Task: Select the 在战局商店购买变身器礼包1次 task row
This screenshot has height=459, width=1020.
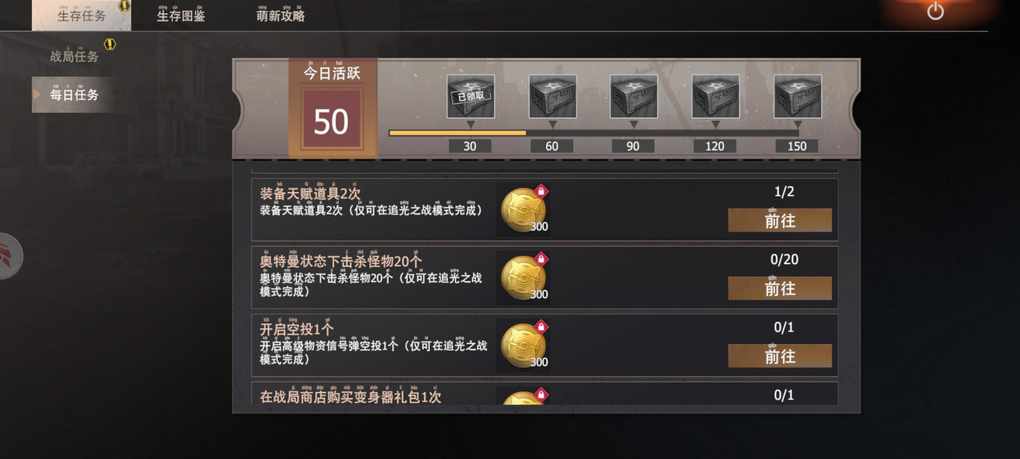Action: (x=544, y=394)
